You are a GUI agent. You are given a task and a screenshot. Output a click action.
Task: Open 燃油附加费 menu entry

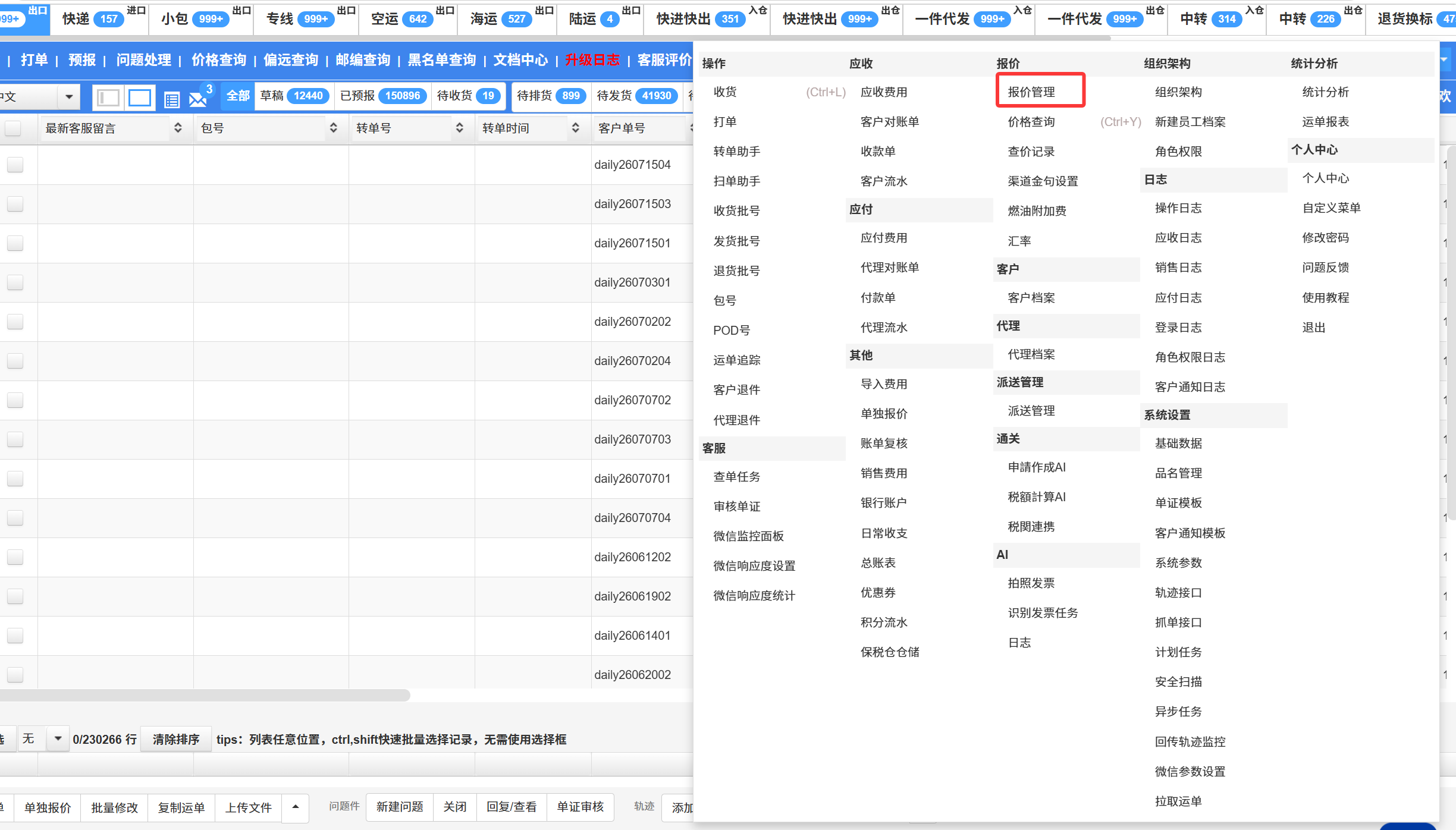pyautogui.click(x=1037, y=211)
